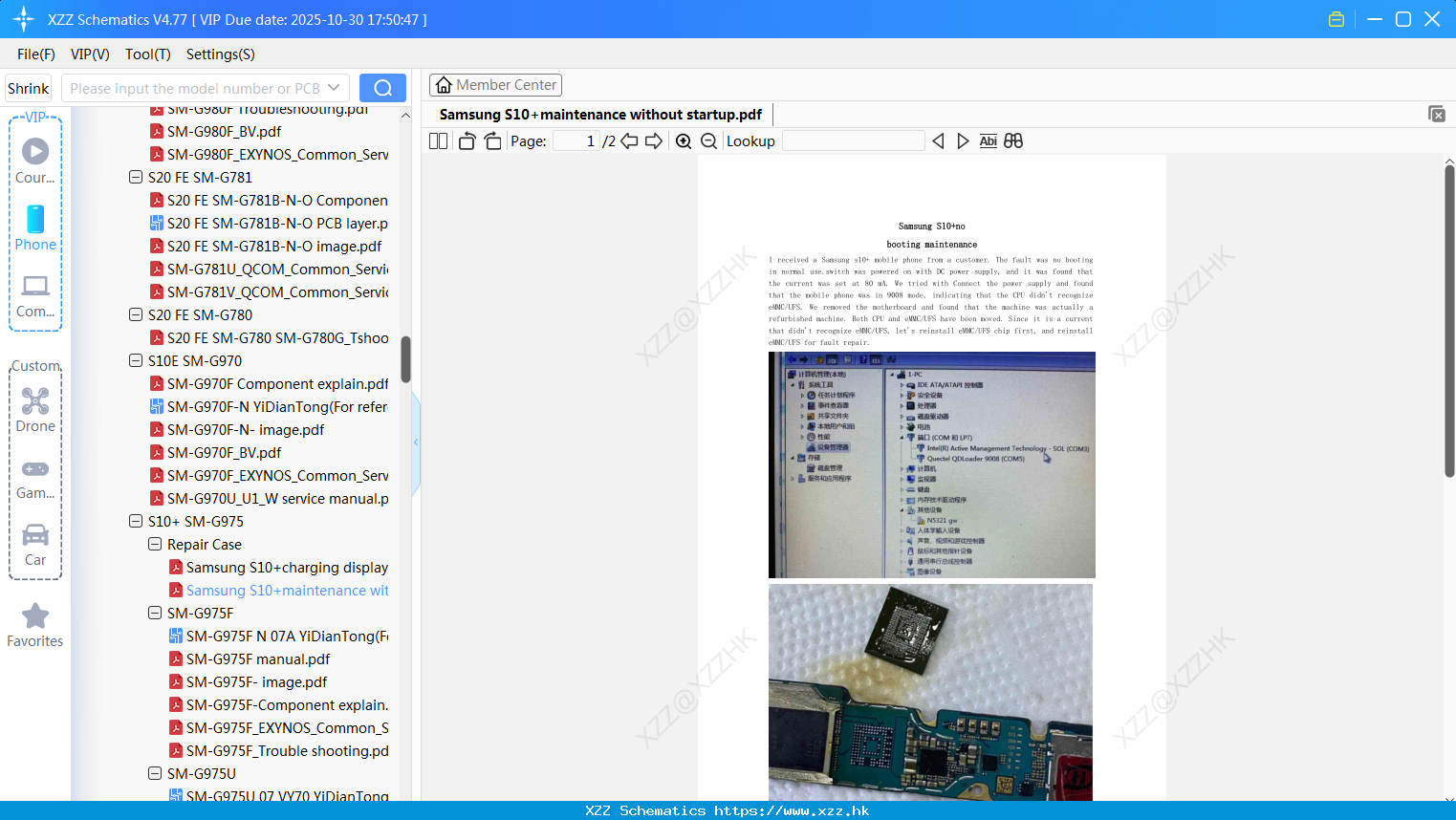1456x820 pixels.
Task: Open SM-G975F_Trouble shooting pdf
Action: coord(287,750)
